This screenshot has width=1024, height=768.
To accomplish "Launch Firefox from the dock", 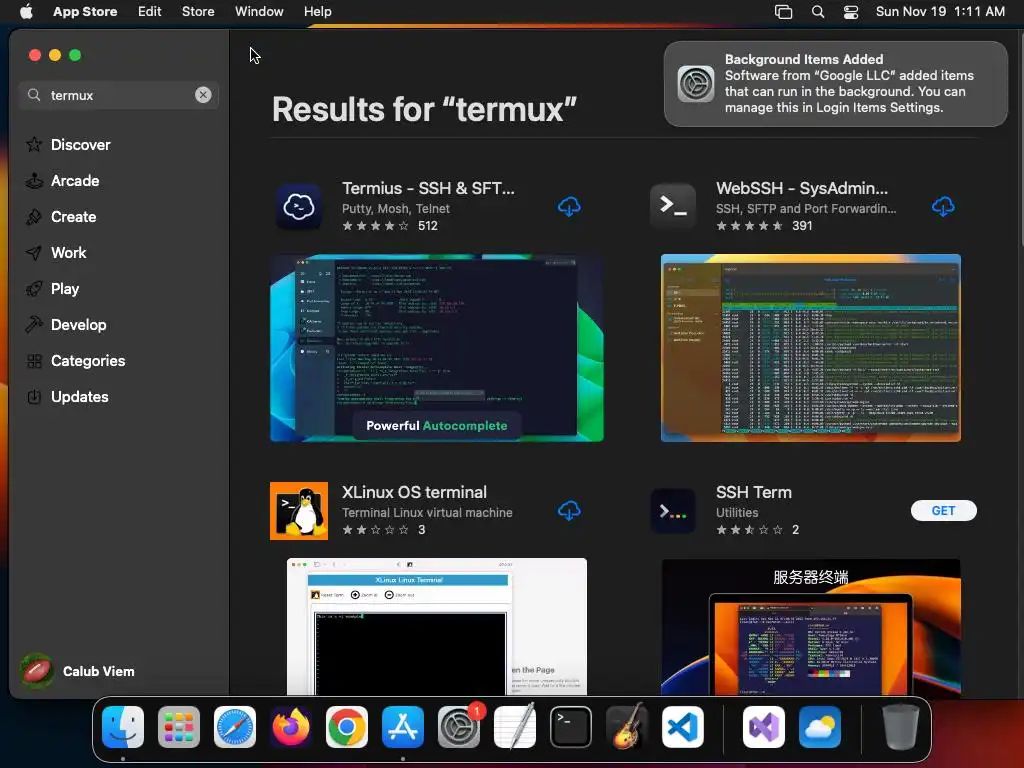I will coord(291,726).
